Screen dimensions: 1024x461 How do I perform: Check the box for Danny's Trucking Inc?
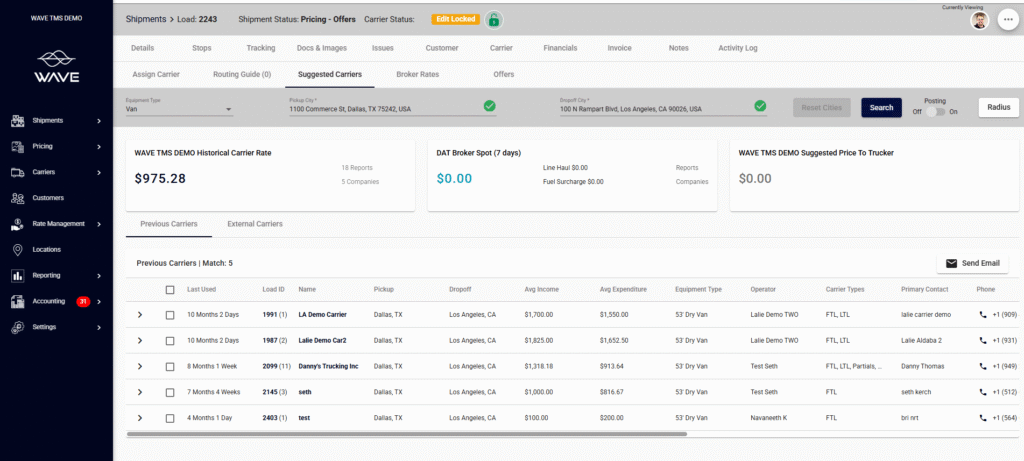170,366
